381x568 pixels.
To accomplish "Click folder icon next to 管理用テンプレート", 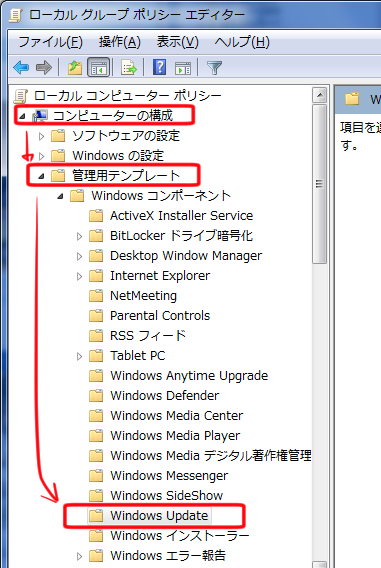I will tap(58, 176).
